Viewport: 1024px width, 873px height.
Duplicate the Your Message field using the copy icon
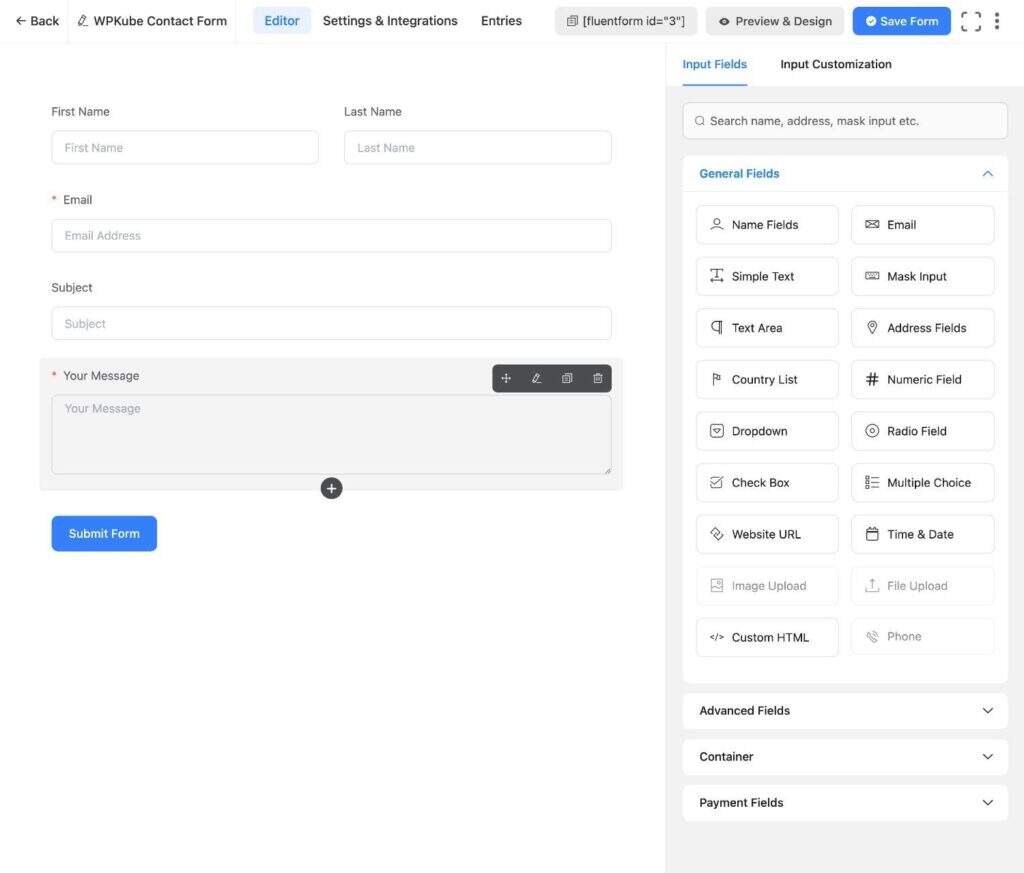[x=567, y=378]
